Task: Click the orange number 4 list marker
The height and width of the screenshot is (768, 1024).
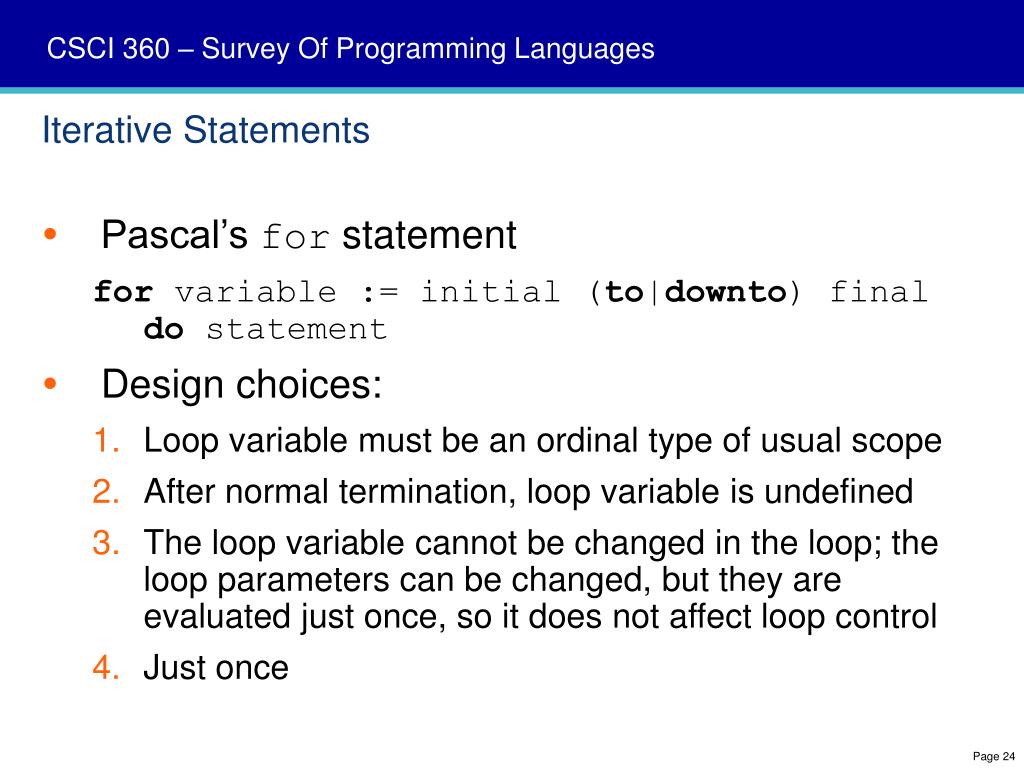Action: pos(106,667)
